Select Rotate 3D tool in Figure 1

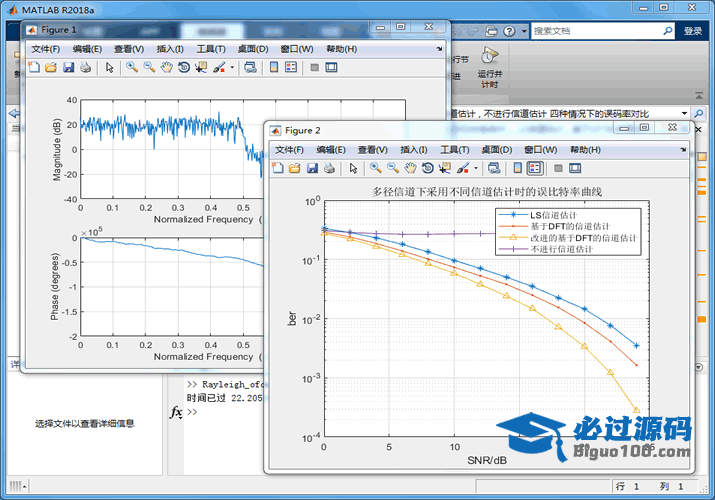click(183, 68)
